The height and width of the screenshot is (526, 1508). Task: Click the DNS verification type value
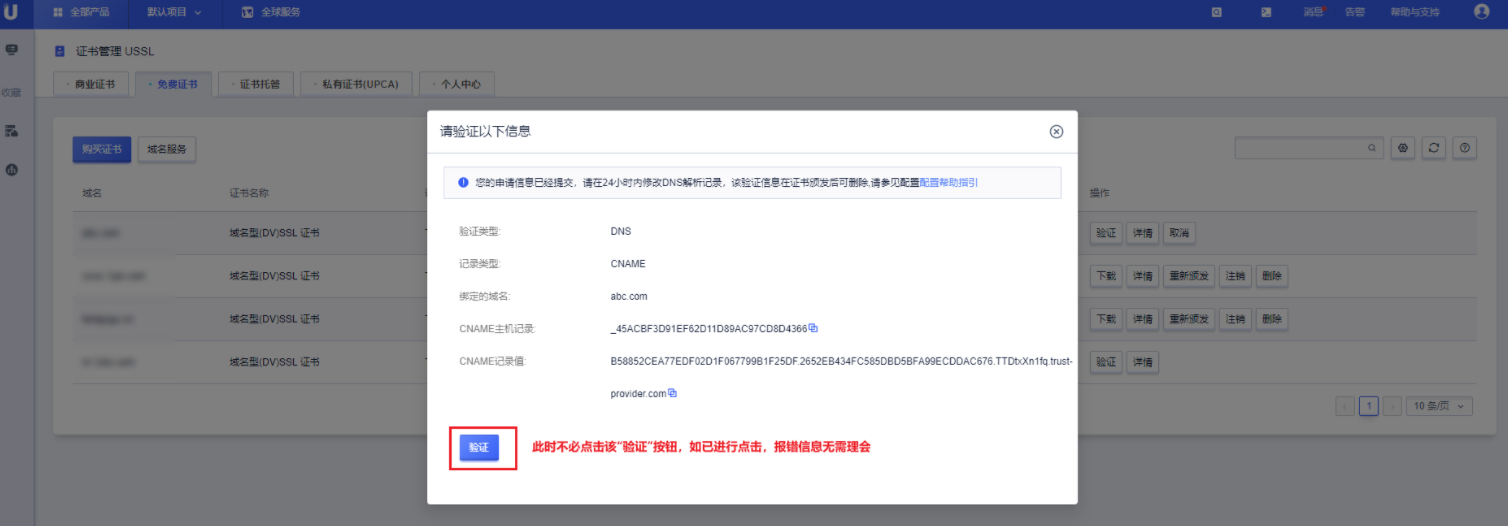coord(621,231)
